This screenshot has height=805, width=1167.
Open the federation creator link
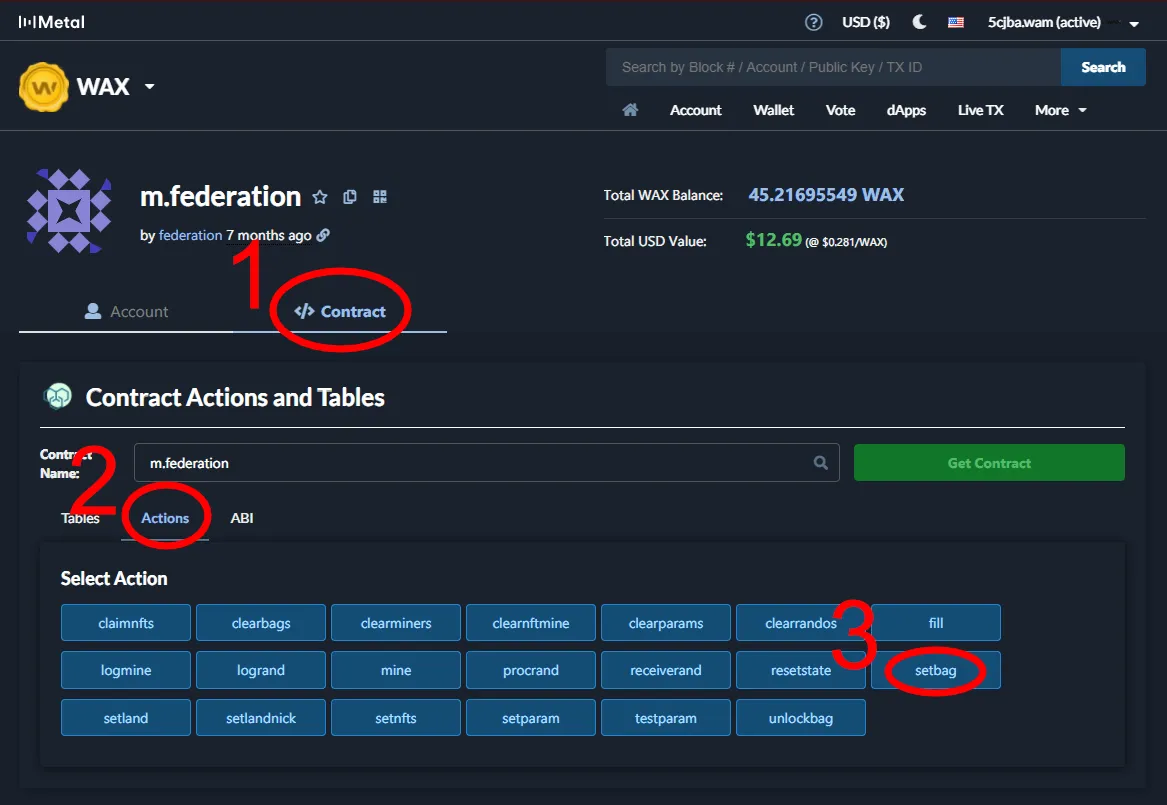pos(191,235)
